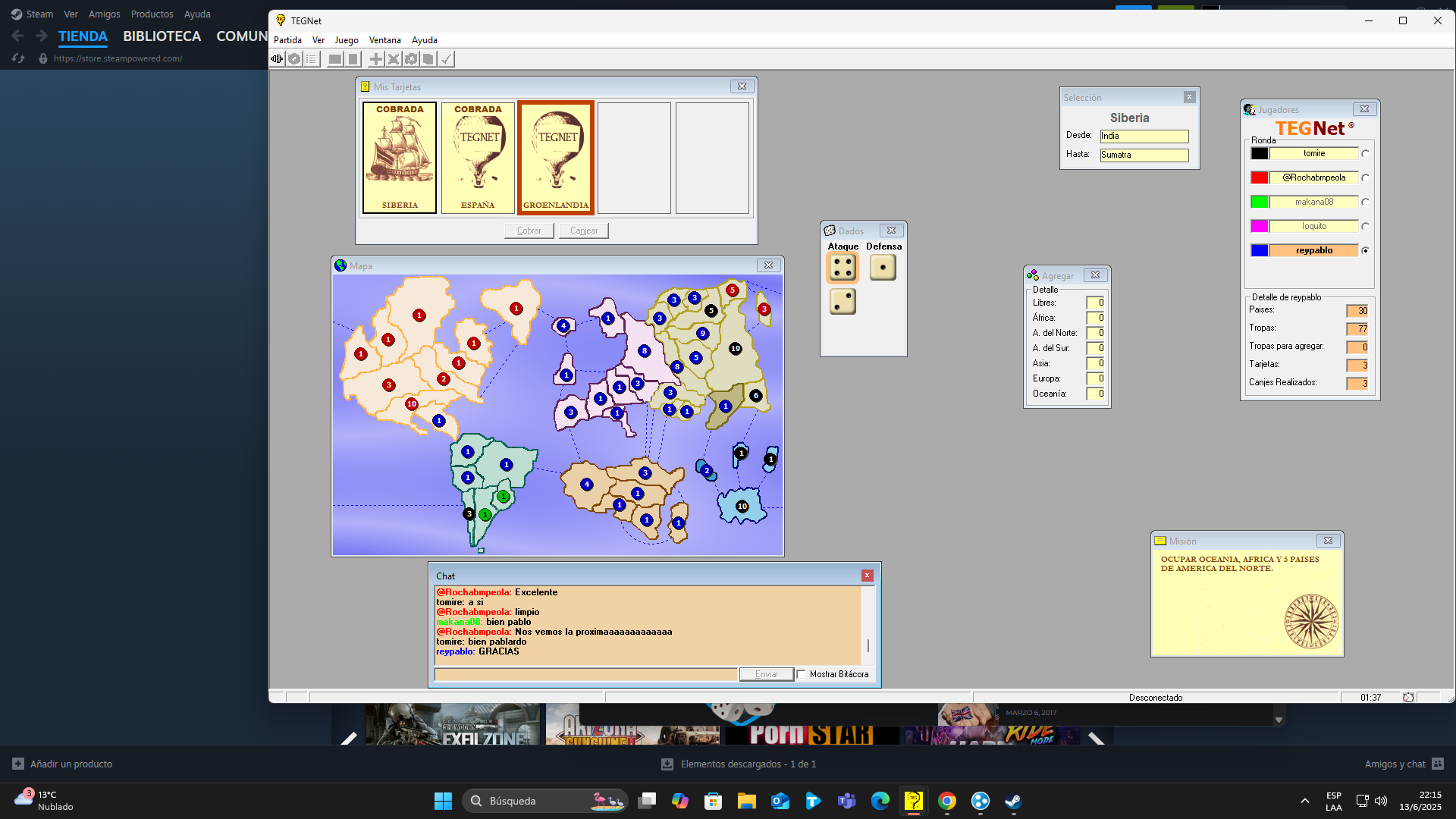Click the narrow rectangle toolbar icon
The image size is (1456, 819).
353,59
